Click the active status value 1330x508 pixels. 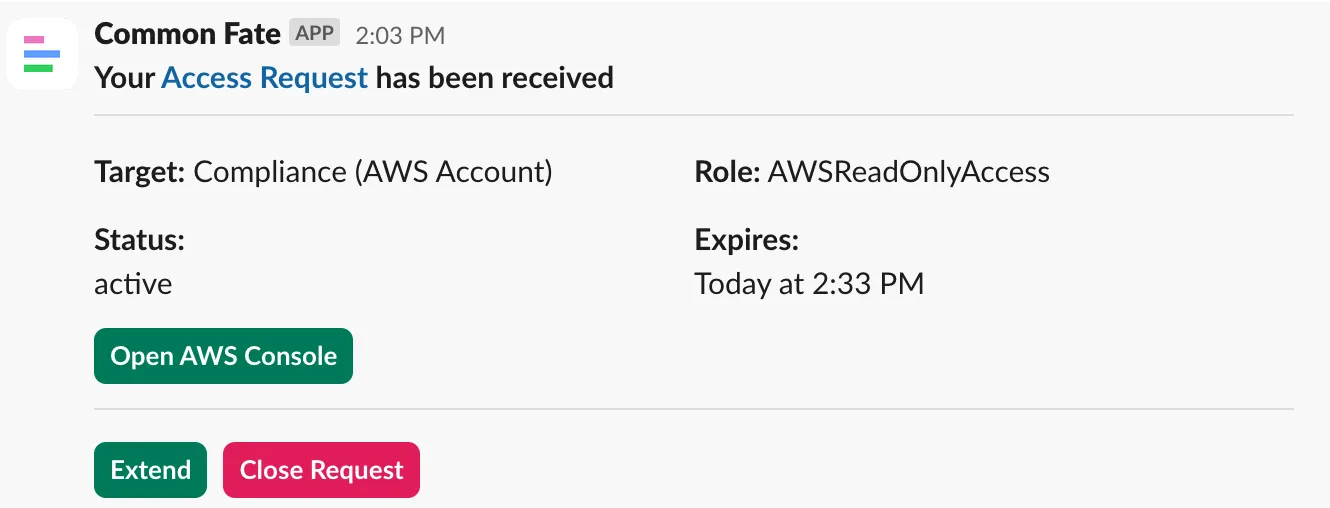133,284
